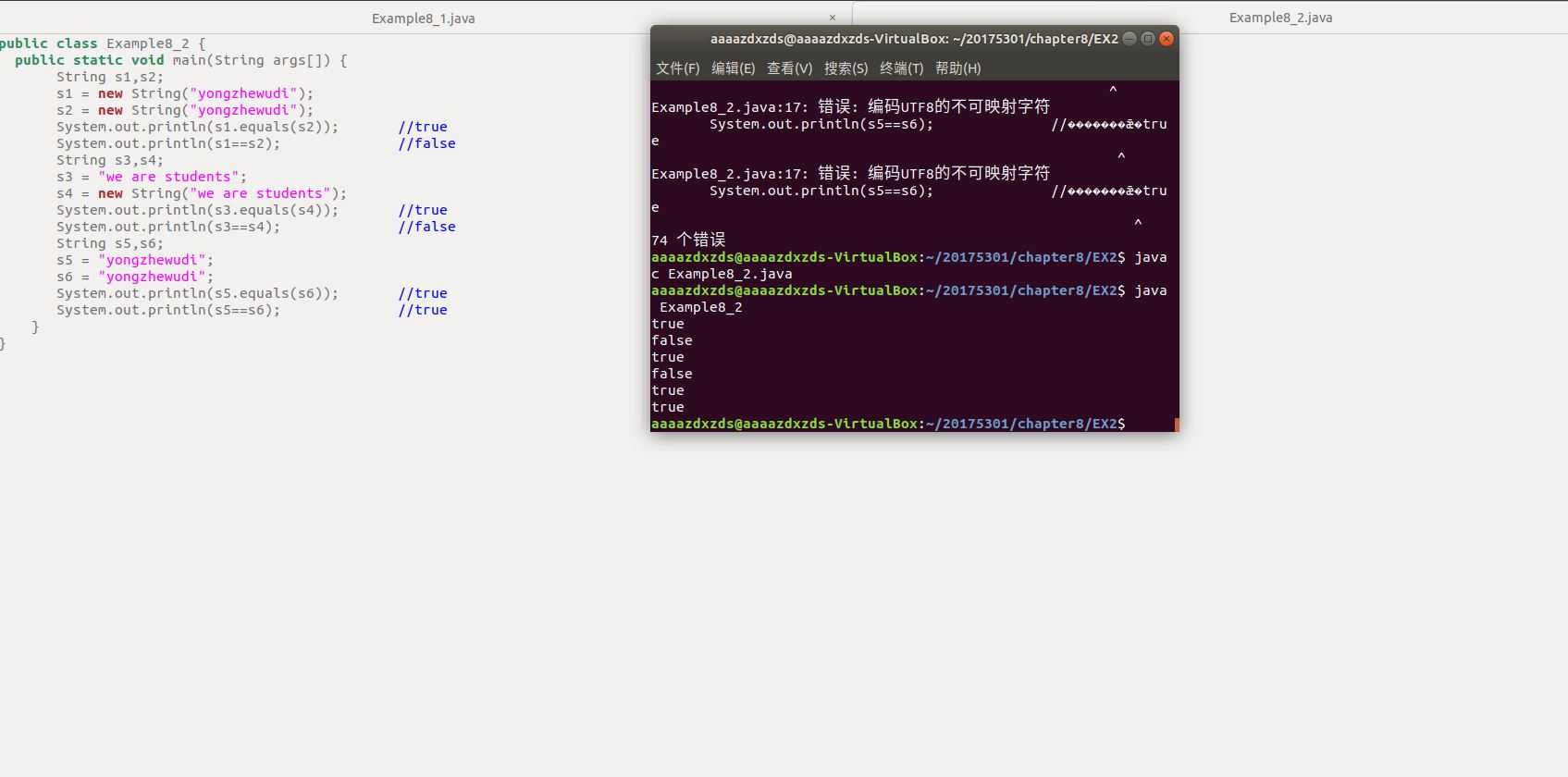
Task: Open the terminal 文件(F) menu
Action: [x=678, y=68]
